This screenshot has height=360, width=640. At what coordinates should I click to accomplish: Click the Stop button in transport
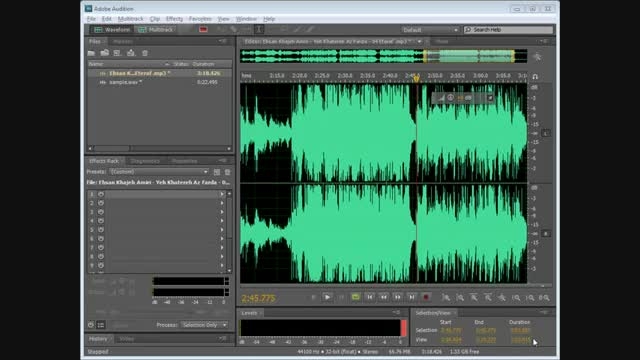click(313, 297)
